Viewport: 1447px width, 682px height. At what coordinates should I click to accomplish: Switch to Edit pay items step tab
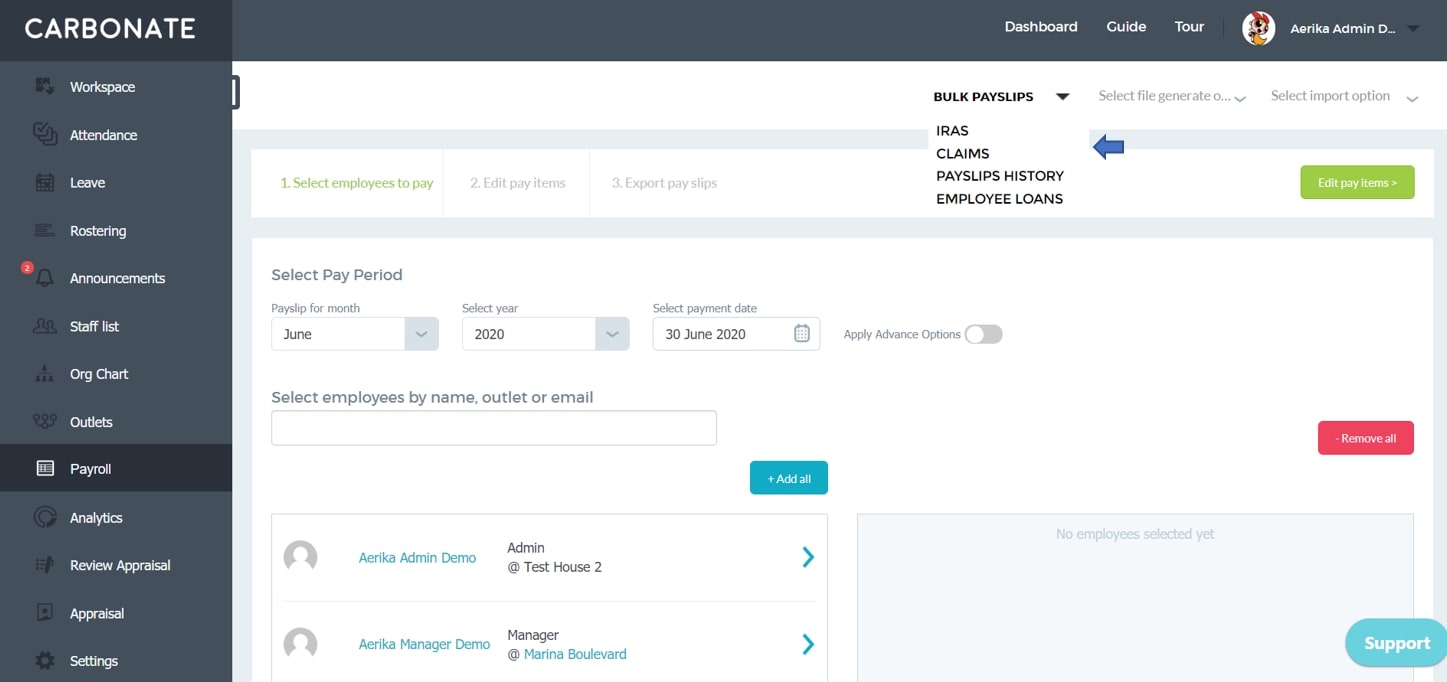(x=518, y=183)
